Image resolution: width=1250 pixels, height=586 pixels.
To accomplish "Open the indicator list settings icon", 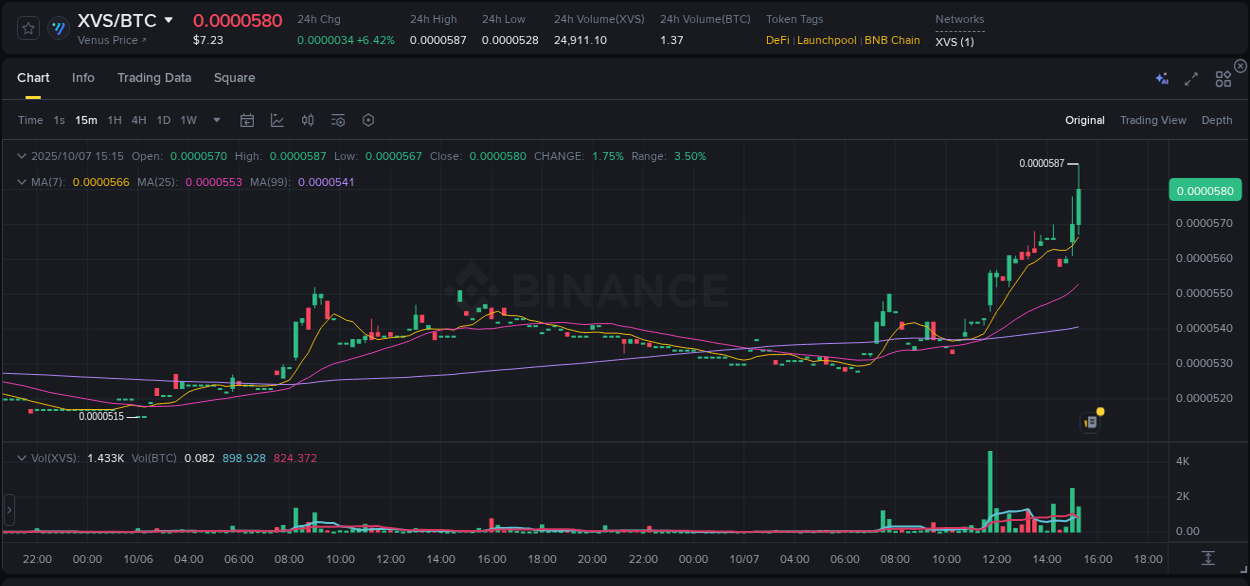I will [337, 120].
